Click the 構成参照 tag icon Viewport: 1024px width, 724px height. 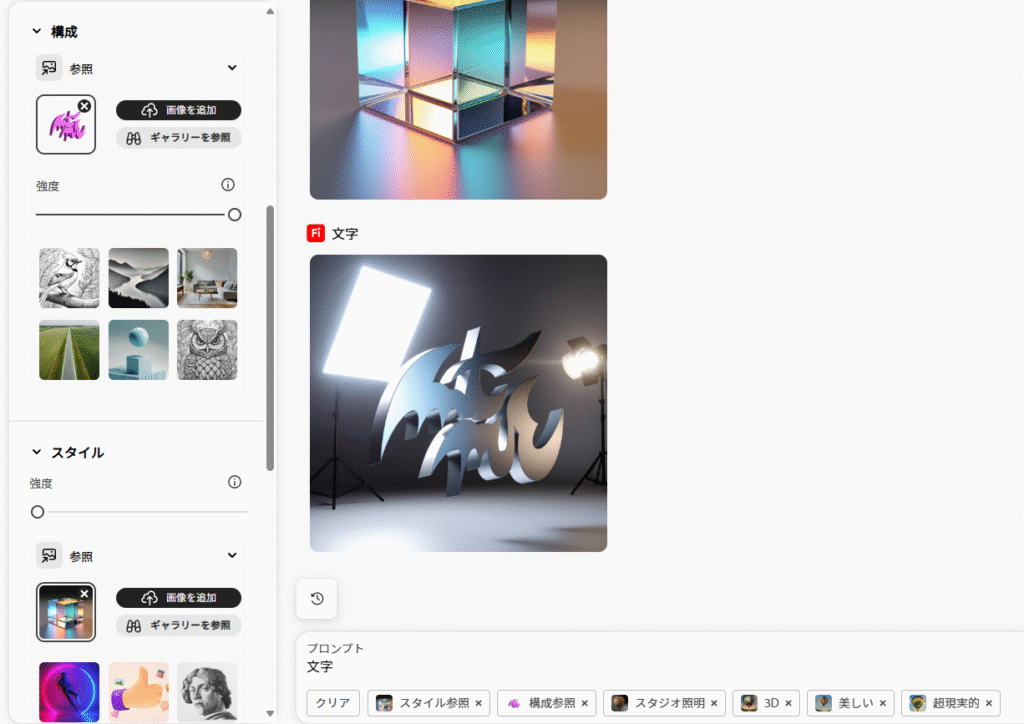(x=514, y=703)
